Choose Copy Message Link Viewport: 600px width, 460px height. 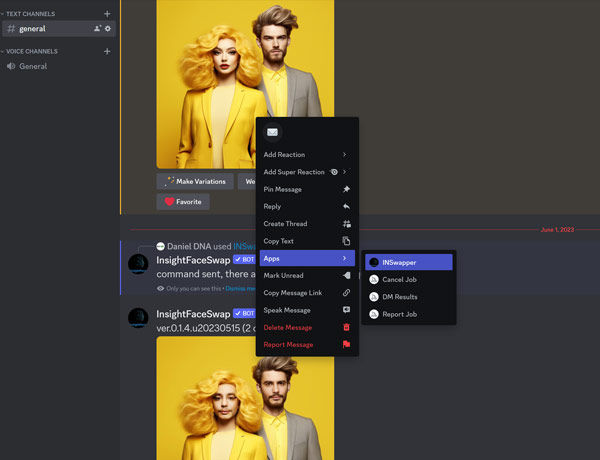[307, 293]
